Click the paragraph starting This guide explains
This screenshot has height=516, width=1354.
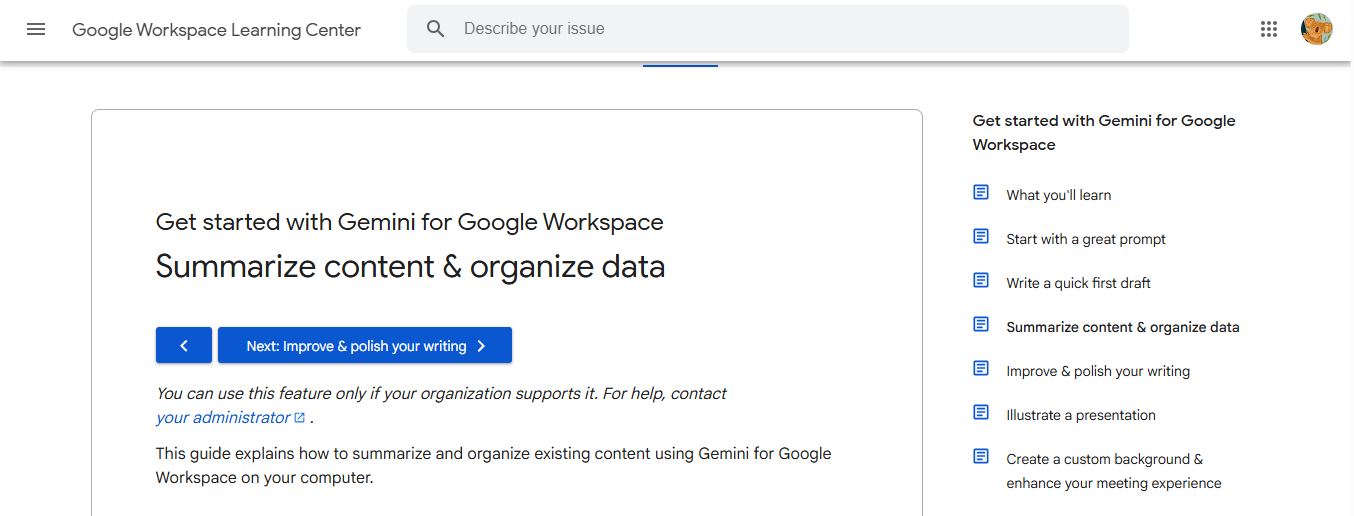click(x=493, y=466)
